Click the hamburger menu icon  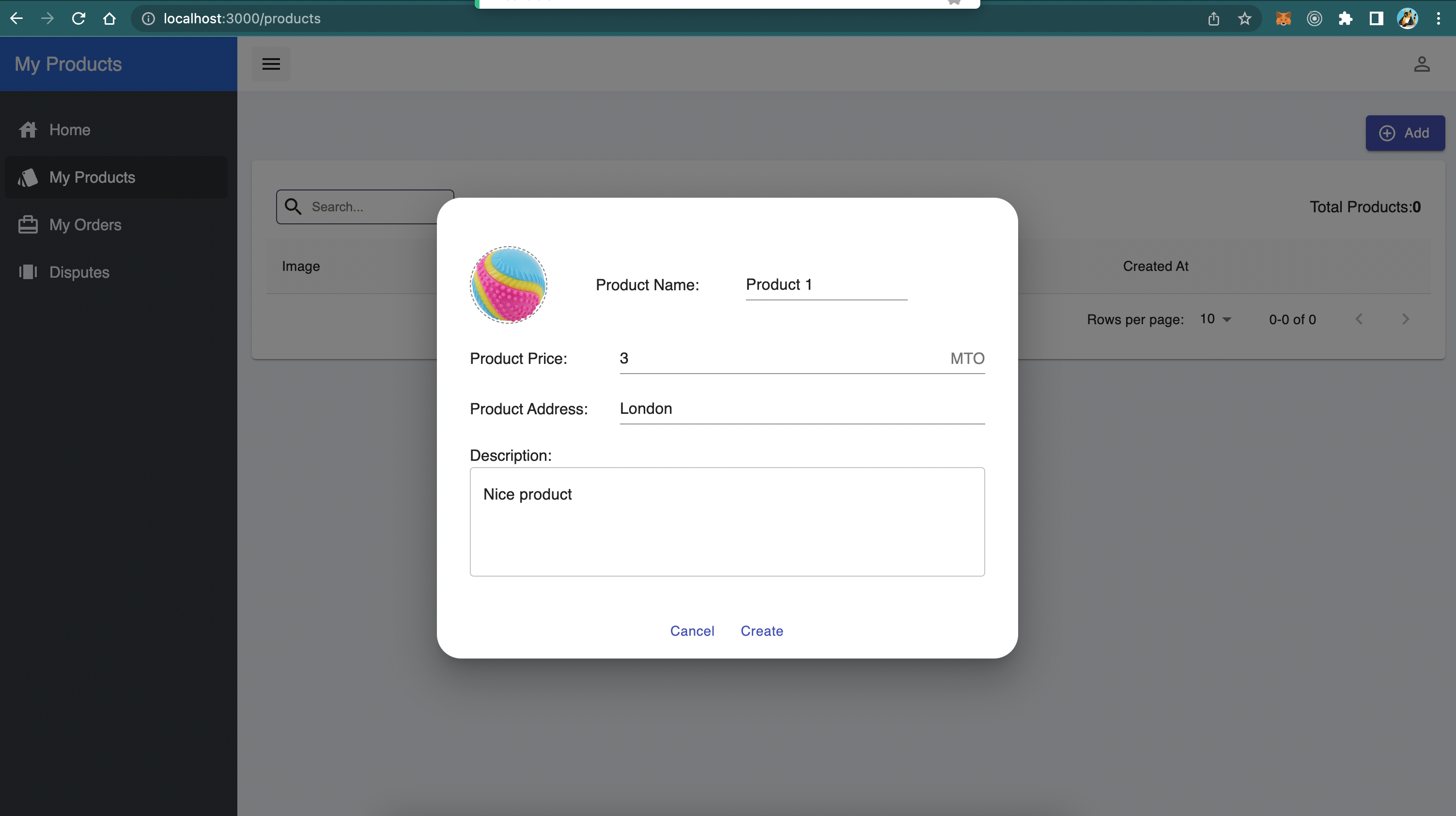[x=271, y=64]
